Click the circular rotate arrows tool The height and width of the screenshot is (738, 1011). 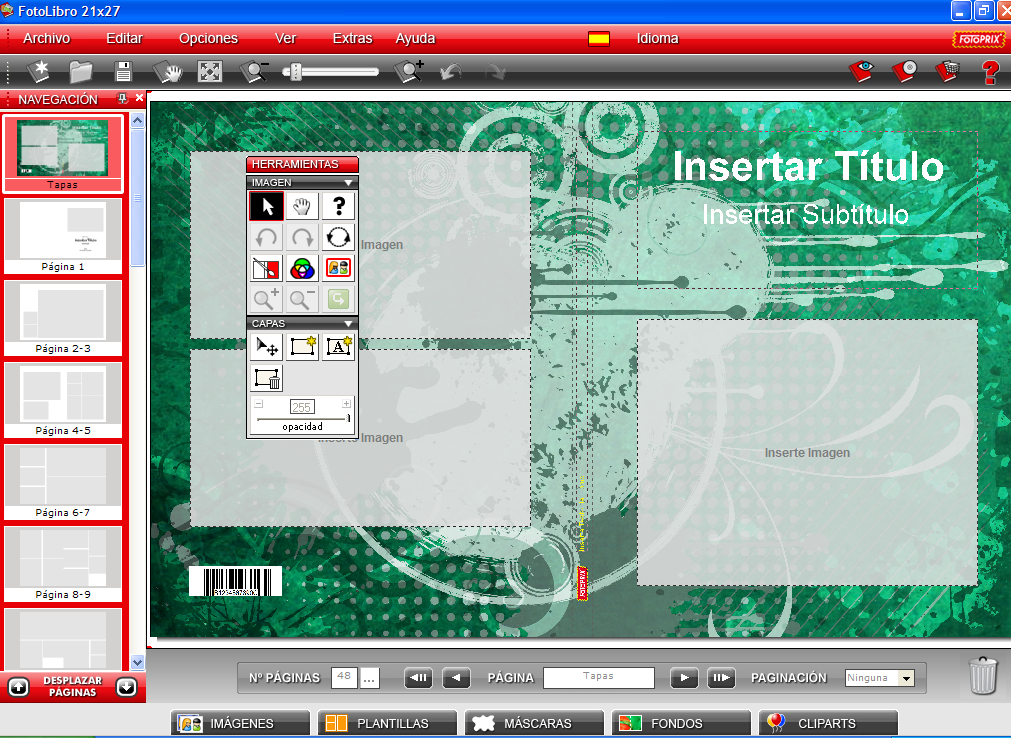(339, 237)
